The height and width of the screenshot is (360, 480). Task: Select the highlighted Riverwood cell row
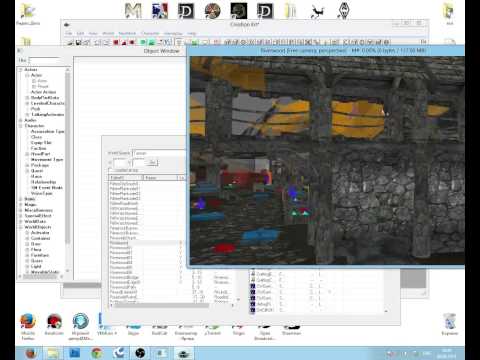[x=147, y=243]
